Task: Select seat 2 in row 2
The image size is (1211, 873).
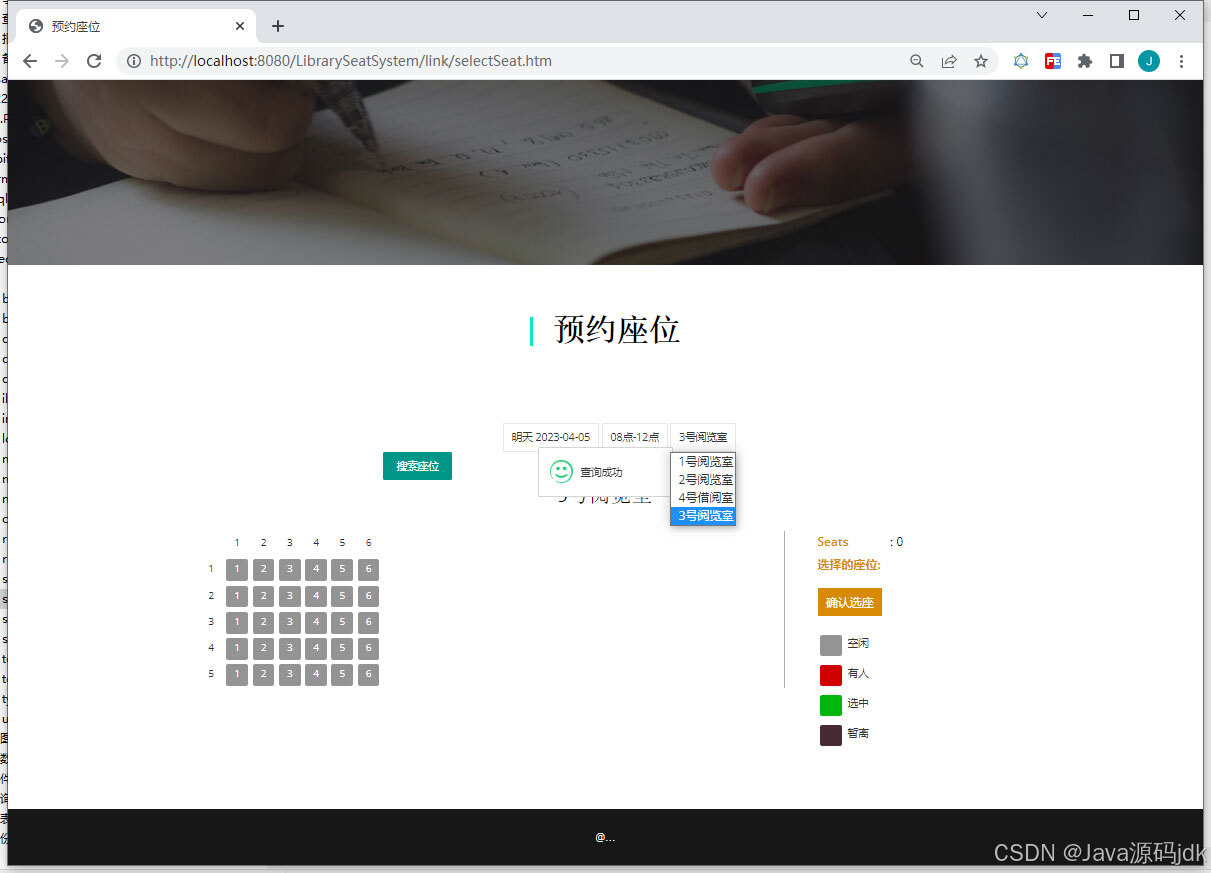Action: click(x=263, y=596)
